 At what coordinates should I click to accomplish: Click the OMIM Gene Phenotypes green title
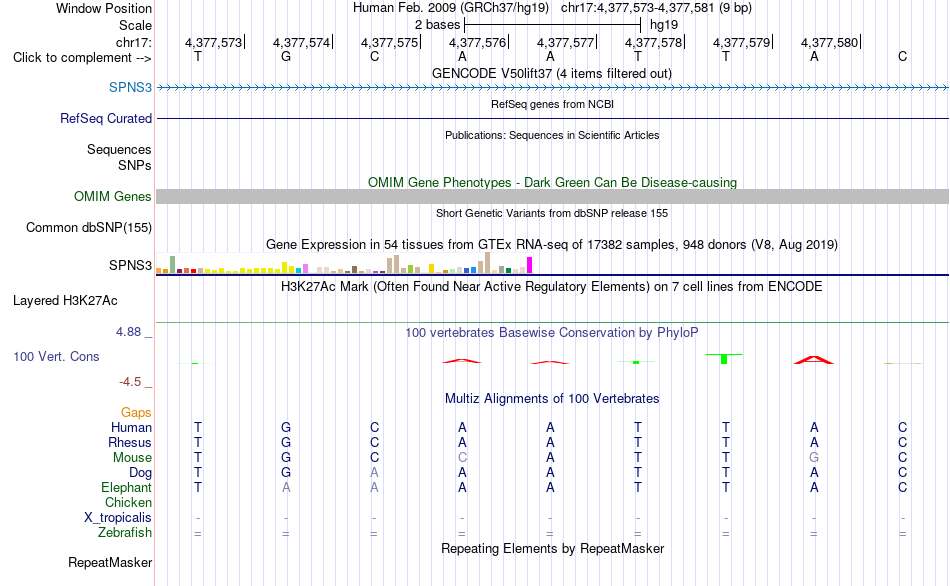coord(552,182)
